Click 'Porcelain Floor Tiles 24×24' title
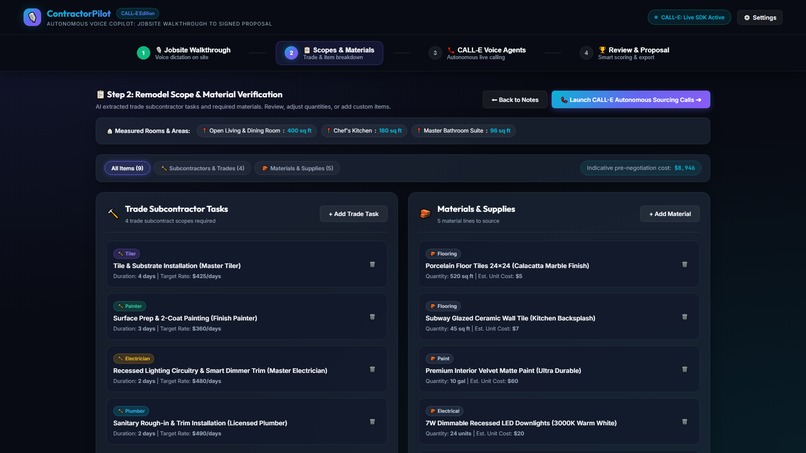806x453 pixels. (507, 266)
